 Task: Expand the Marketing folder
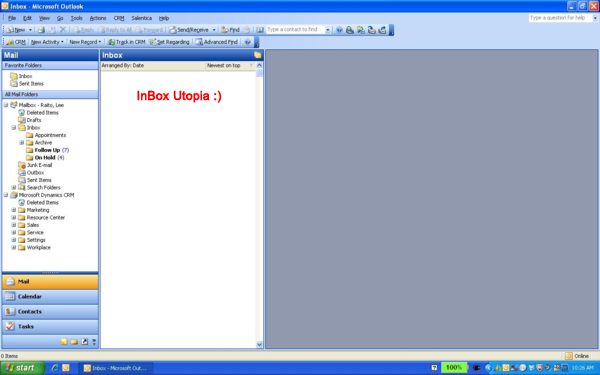click(x=14, y=210)
